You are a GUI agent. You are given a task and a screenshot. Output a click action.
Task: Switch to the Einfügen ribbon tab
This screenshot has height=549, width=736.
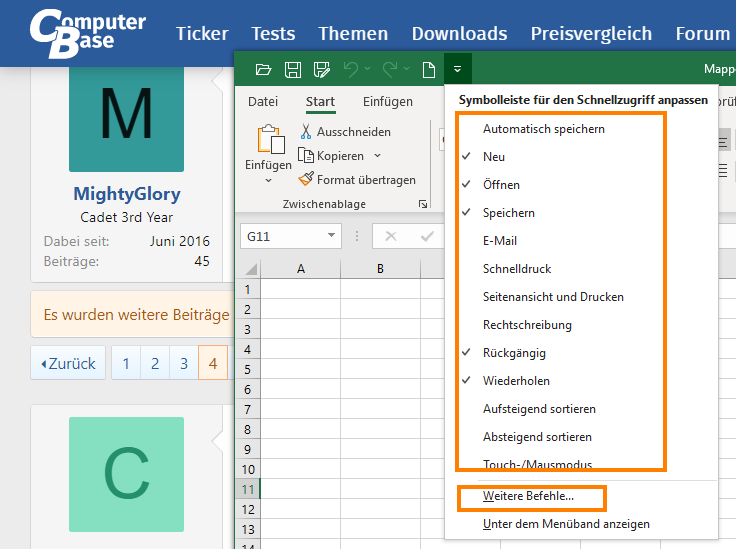coord(388,102)
